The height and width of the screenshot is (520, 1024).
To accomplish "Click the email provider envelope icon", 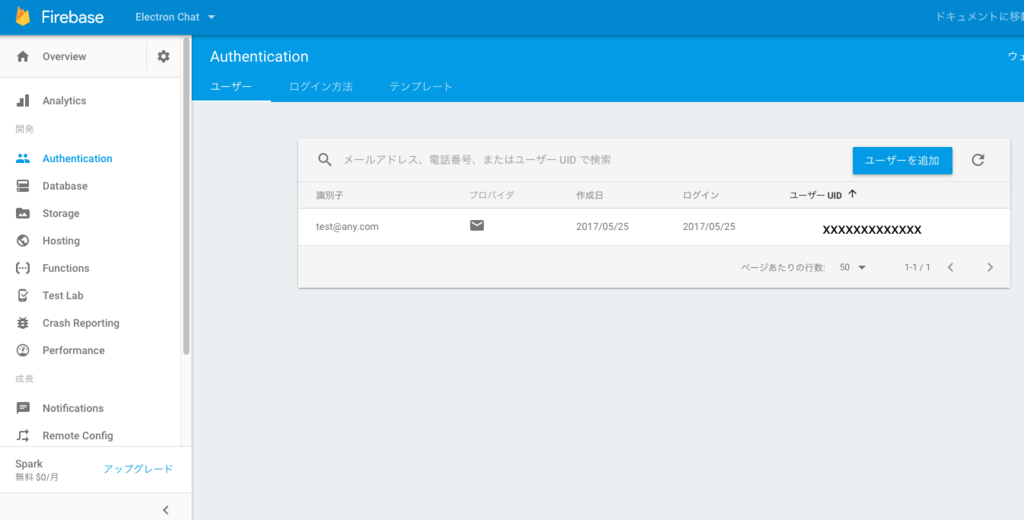I will (477, 225).
